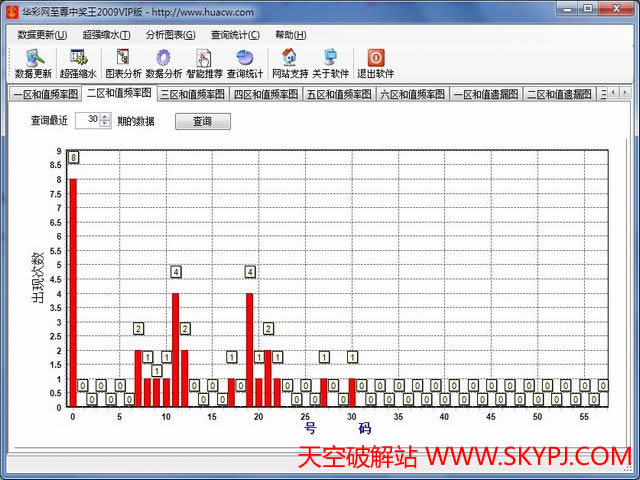640x480 pixels.
Task: Switch to the 四区和值频率图 tab
Action: [x=265, y=95]
